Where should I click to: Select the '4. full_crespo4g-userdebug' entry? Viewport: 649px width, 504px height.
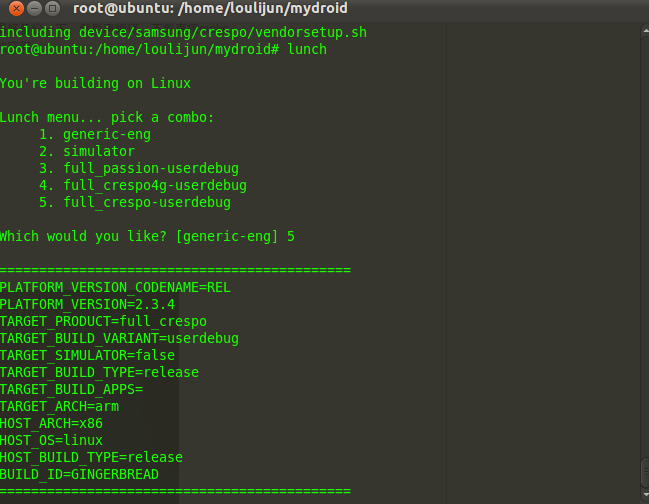point(143,185)
